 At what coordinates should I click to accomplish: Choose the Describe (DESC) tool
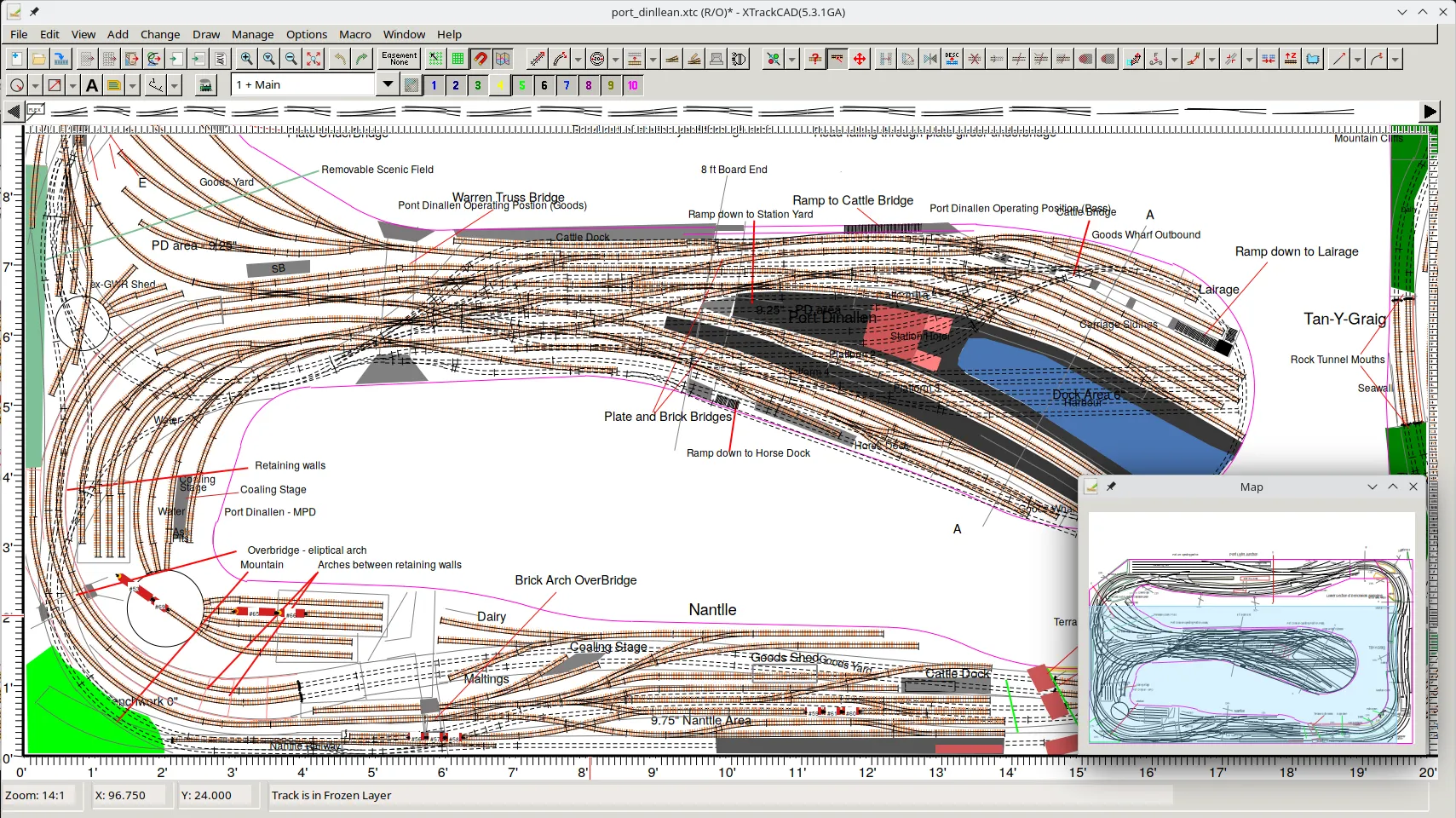point(952,59)
